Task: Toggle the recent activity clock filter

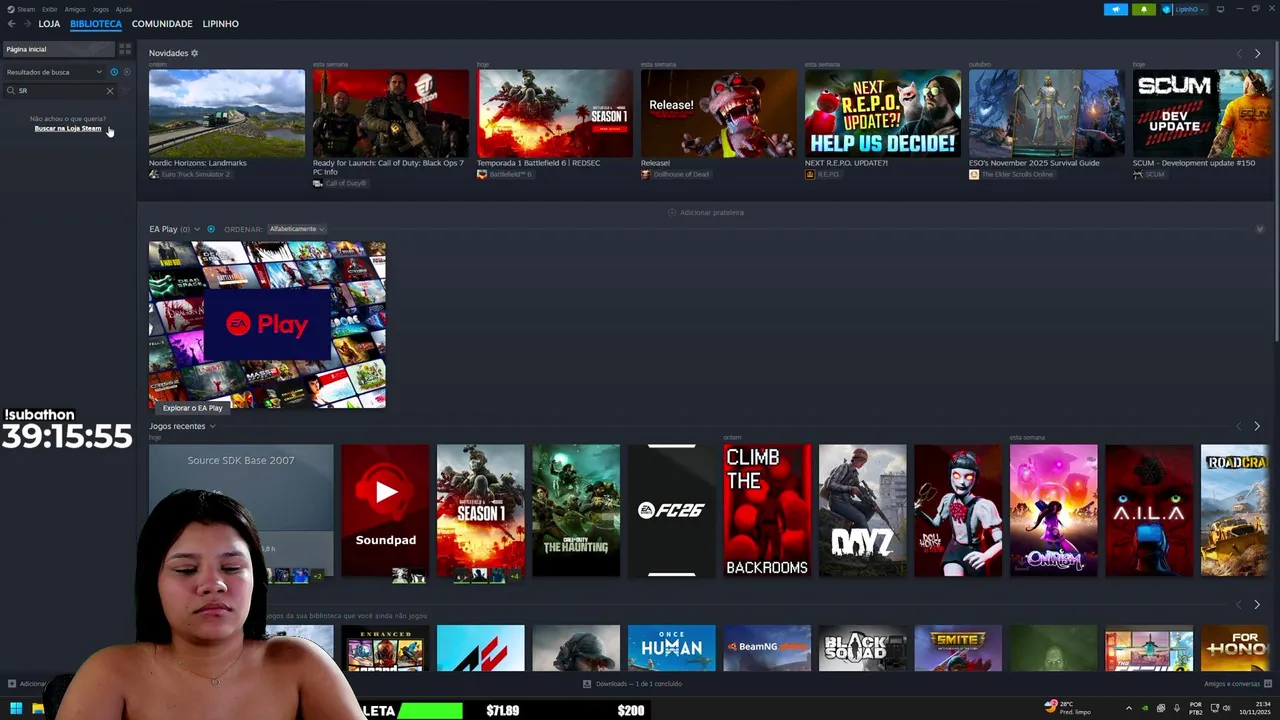Action: coord(114,72)
